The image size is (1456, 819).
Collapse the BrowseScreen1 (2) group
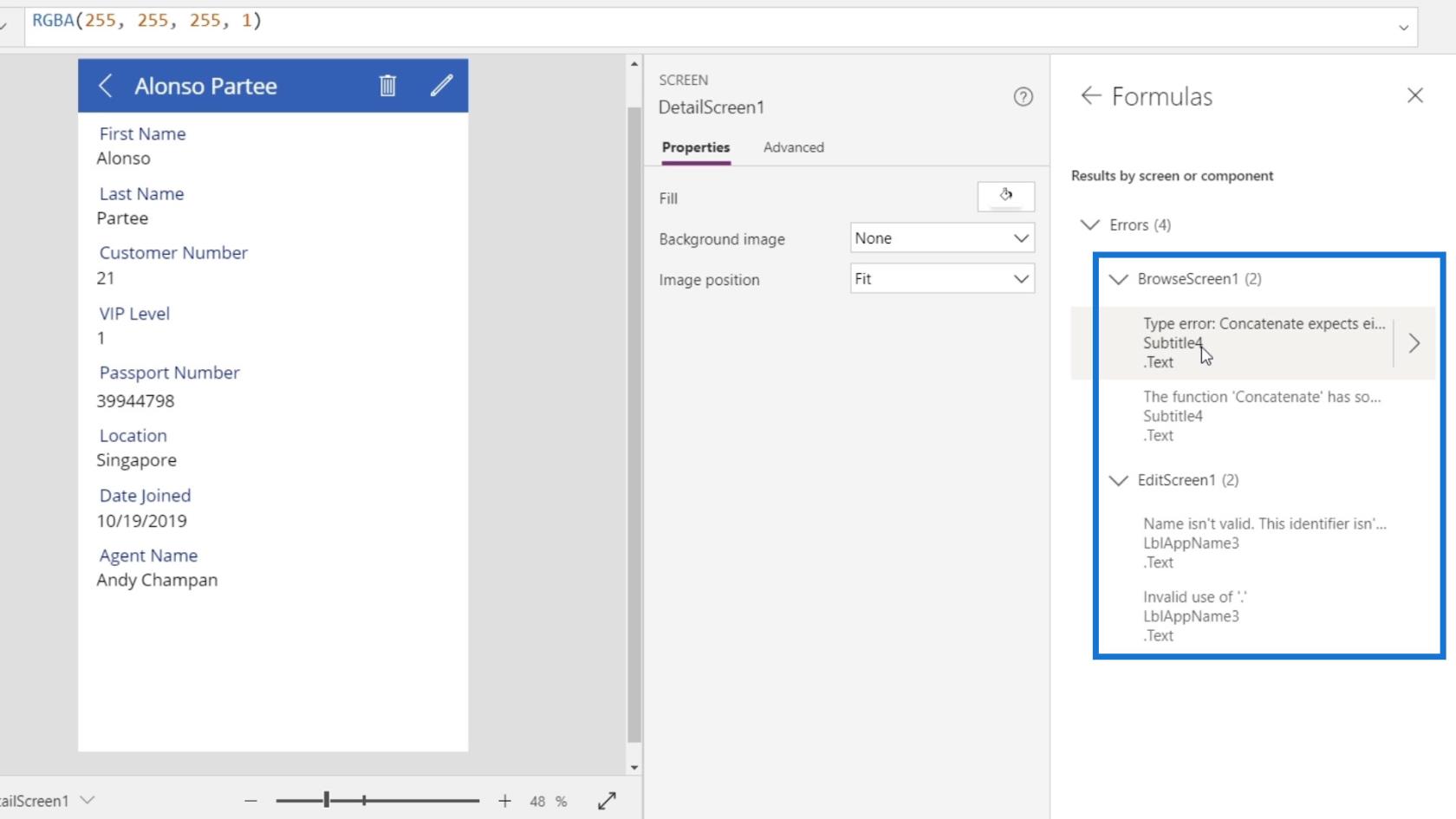[1118, 279]
